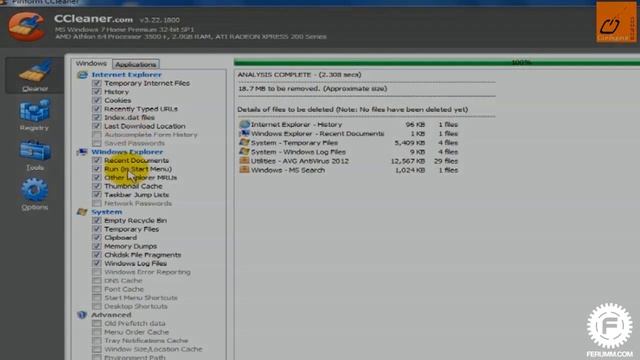Viewport: 640px width, 360px height.
Task: Enable Menu Order Cache checkbox
Action: [97, 332]
